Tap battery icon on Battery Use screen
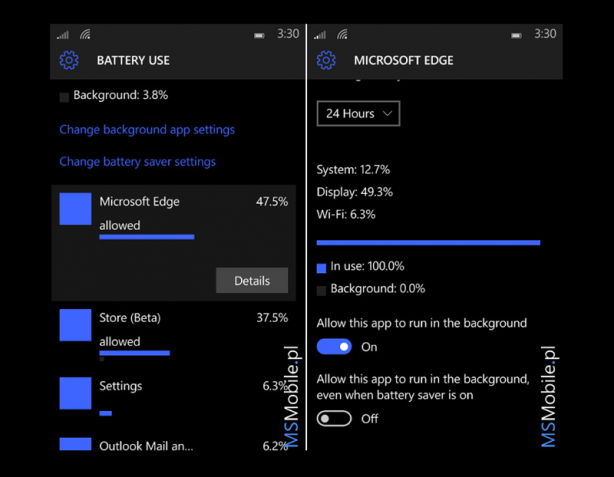The image size is (614, 477). click(x=259, y=36)
